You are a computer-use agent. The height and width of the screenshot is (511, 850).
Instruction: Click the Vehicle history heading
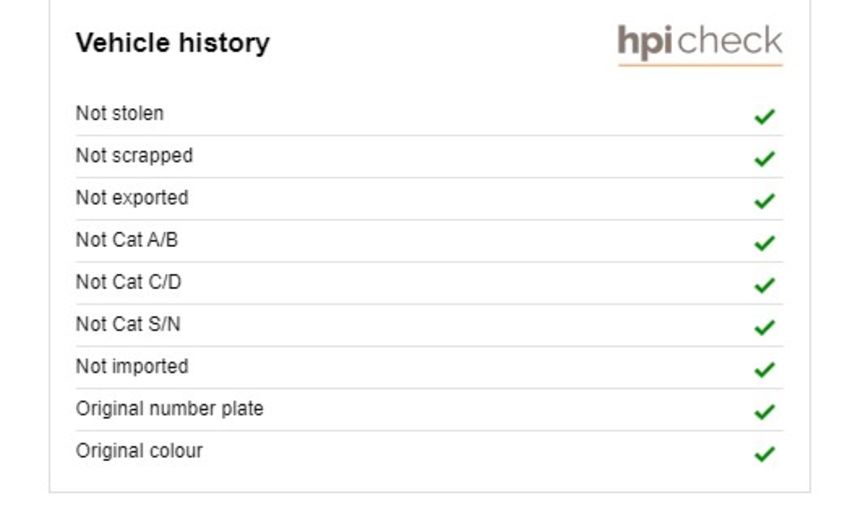pyautogui.click(x=172, y=43)
